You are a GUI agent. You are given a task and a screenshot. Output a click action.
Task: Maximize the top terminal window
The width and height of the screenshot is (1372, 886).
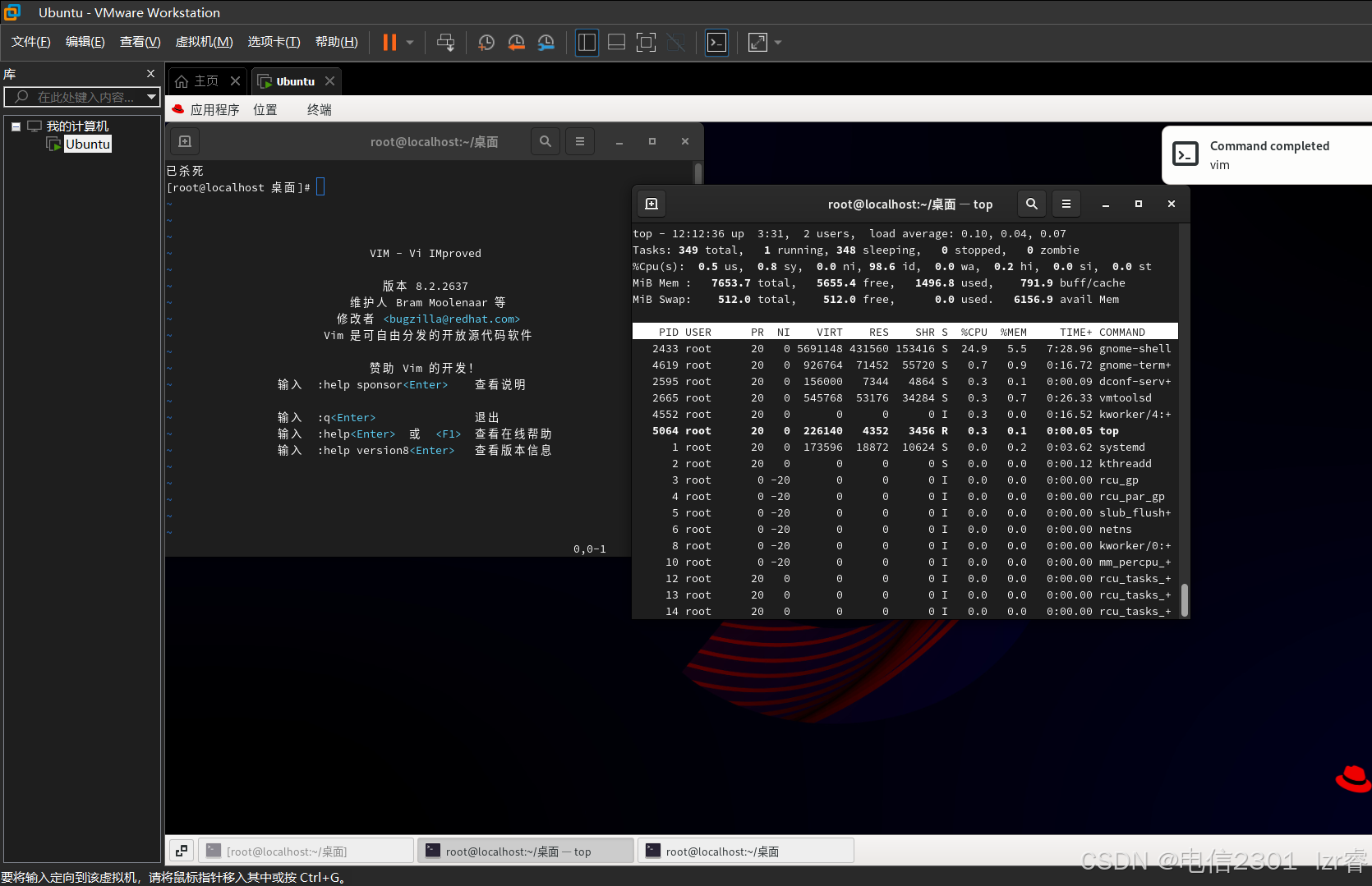click(x=1139, y=204)
